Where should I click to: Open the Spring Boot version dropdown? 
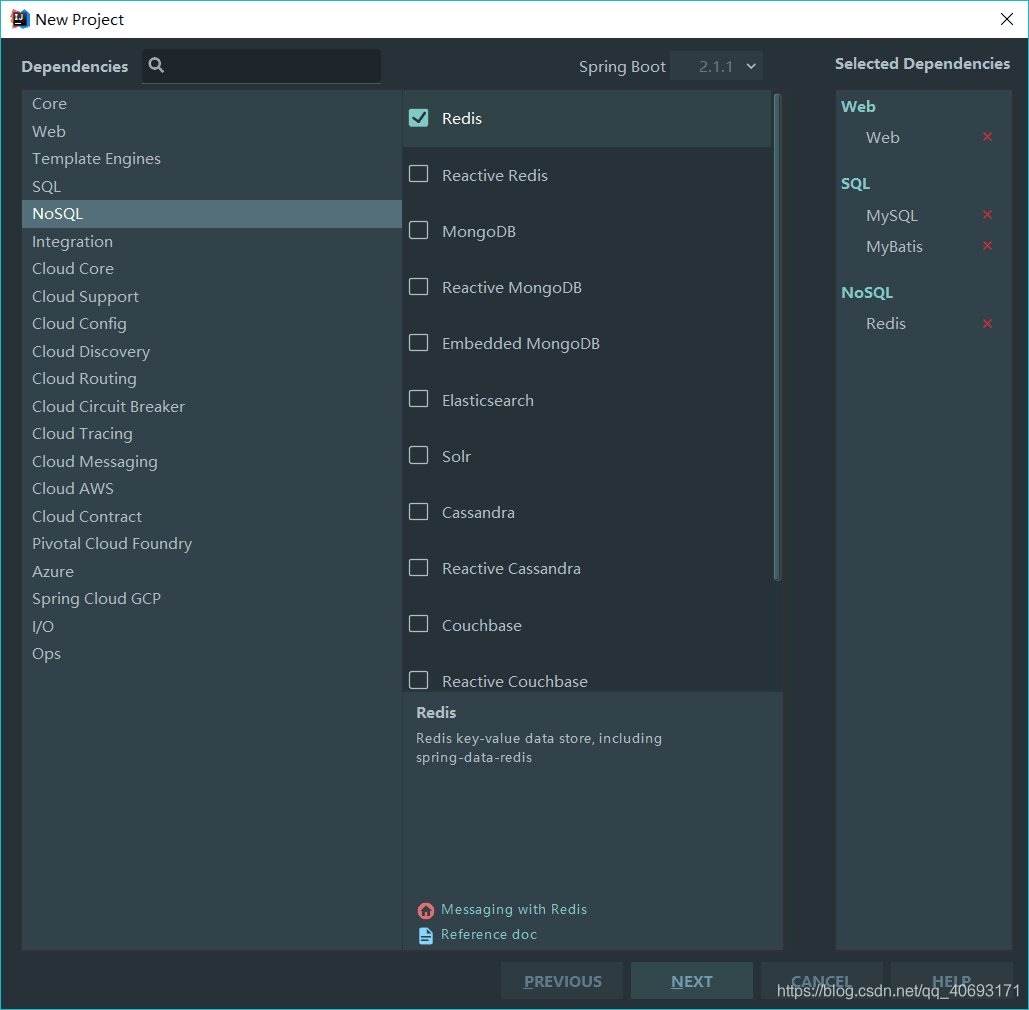(x=717, y=66)
